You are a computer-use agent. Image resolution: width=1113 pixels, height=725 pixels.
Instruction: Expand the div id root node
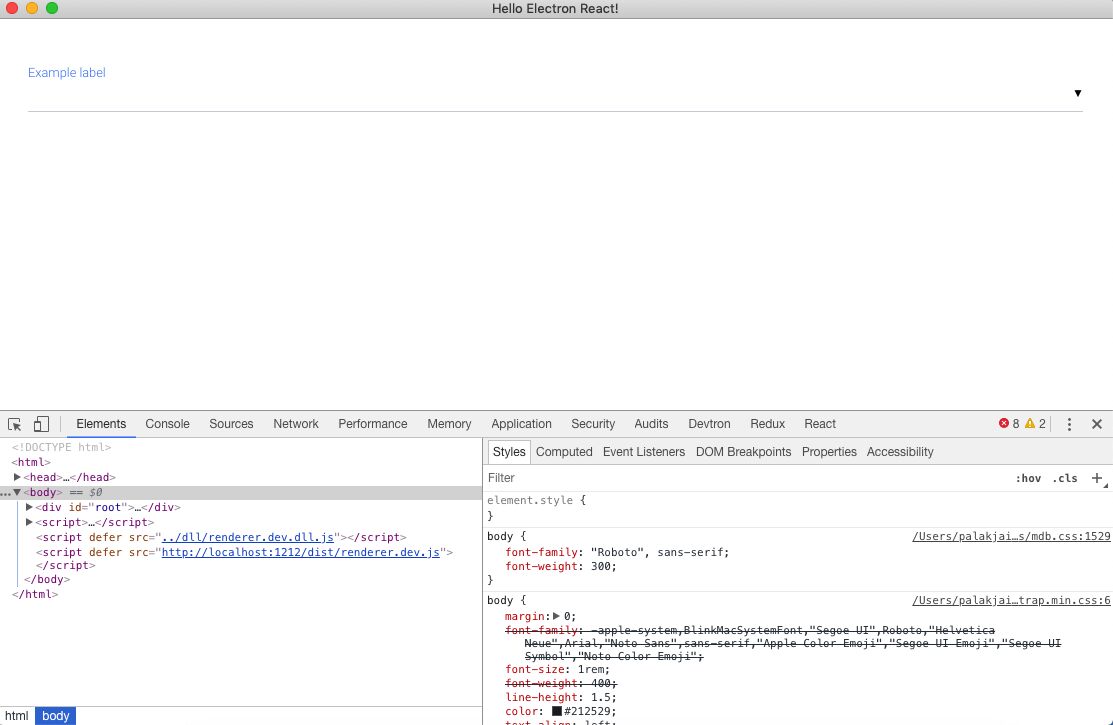[x=29, y=507]
